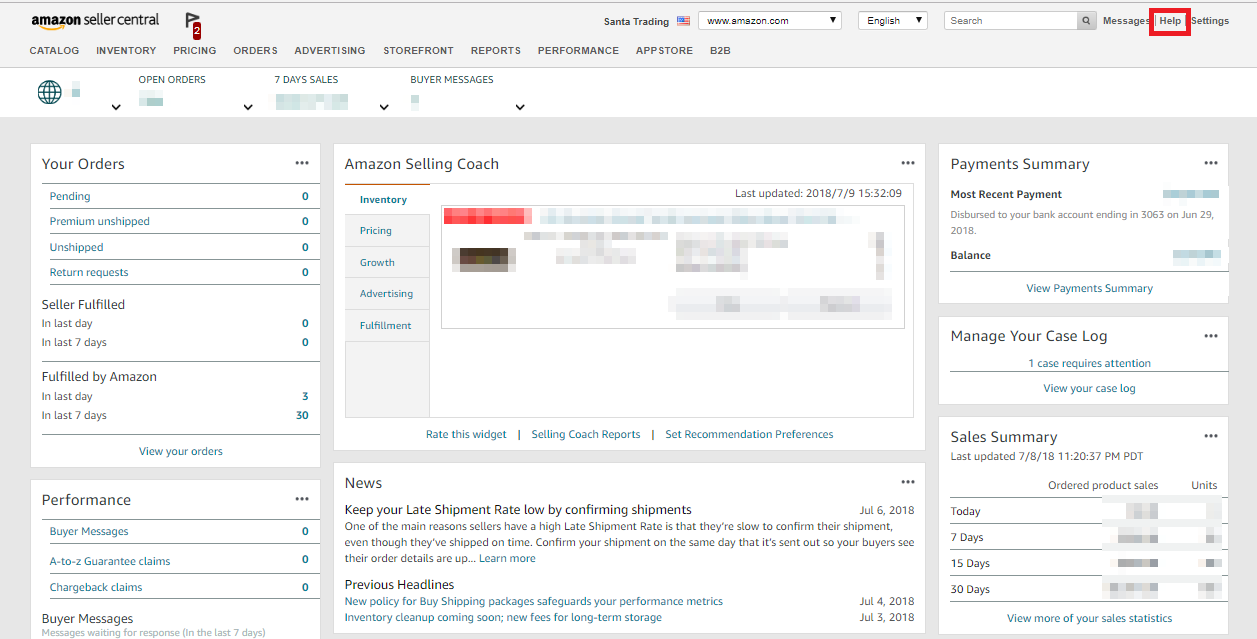
Task: Select the Growth tab in Selling Coach
Action: [387, 263]
